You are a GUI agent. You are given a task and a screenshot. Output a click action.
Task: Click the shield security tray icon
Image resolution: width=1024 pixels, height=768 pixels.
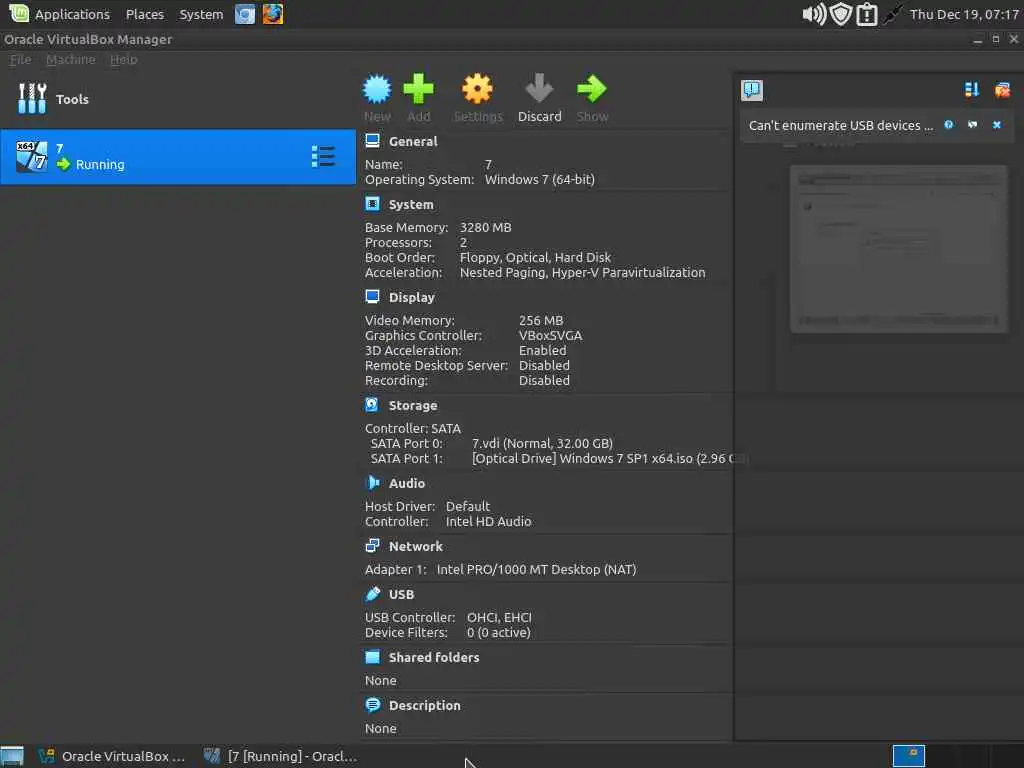[x=841, y=14]
